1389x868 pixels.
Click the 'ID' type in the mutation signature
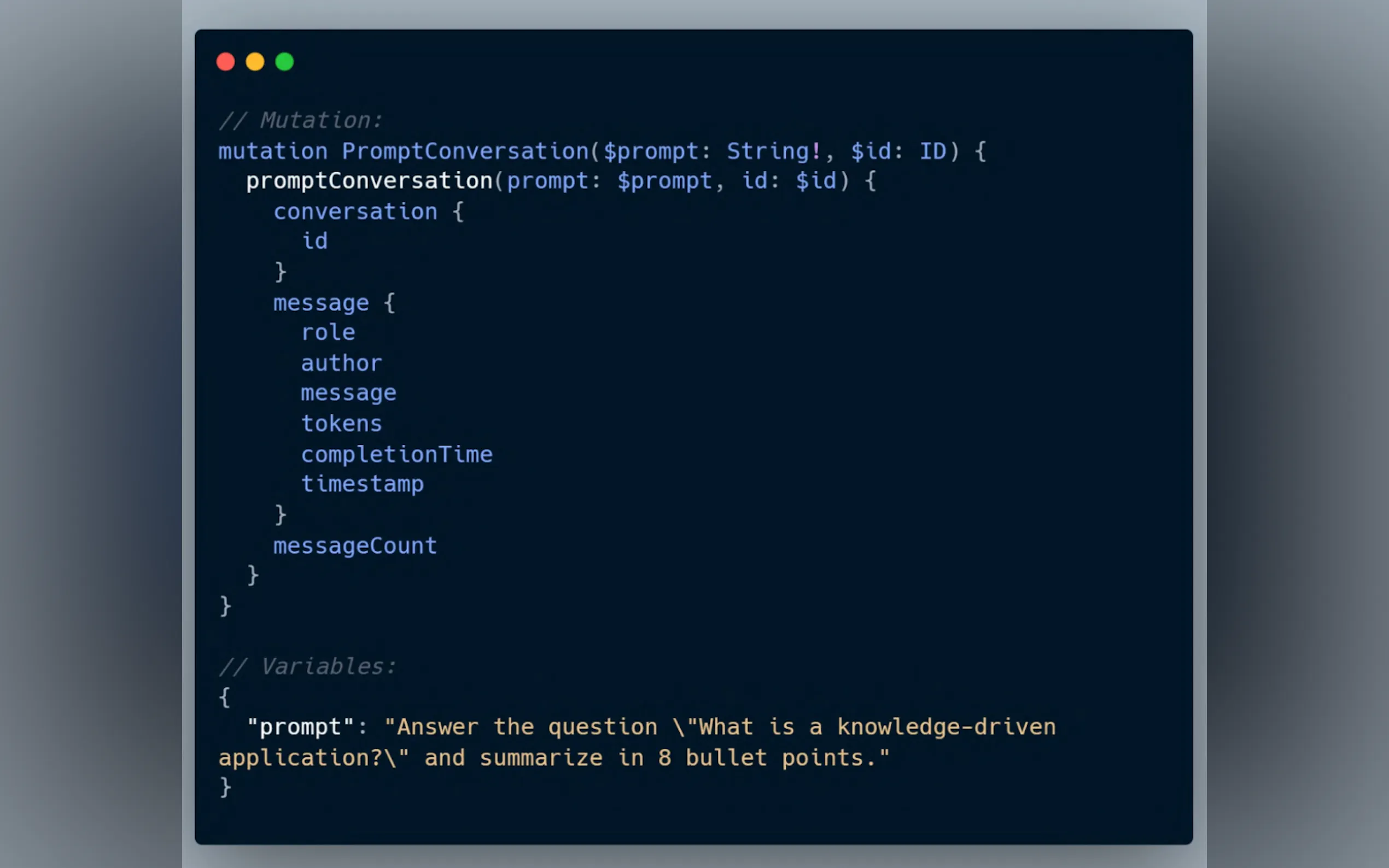[x=932, y=151]
